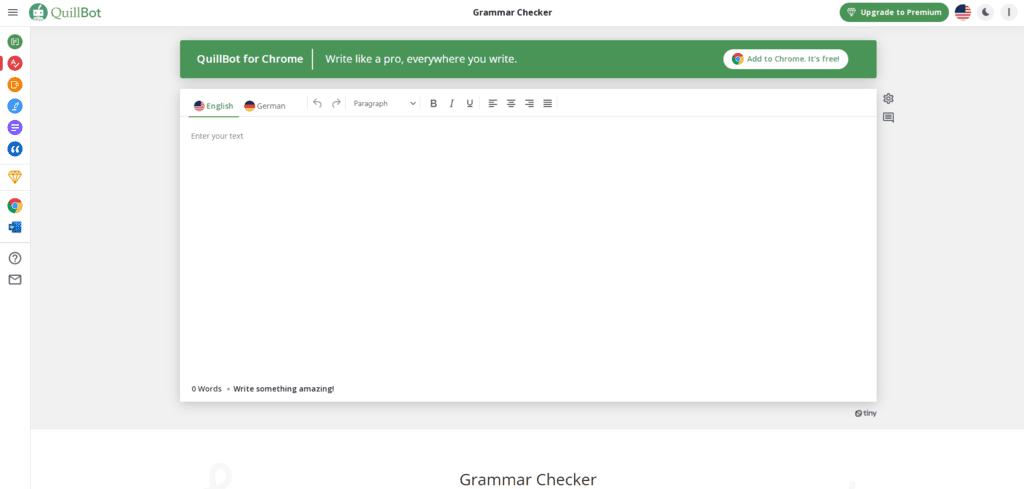Click into the Enter your text area
The height and width of the screenshot is (489, 1024).
[528, 248]
